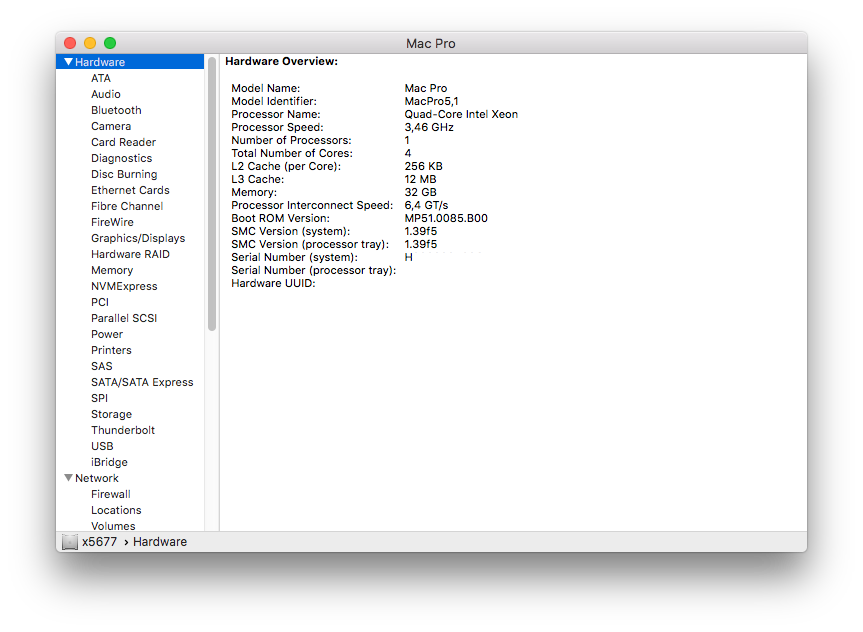Click the MP51.0085.B00 Boot ROM value
This screenshot has height=632, width=863.
point(446,218)
